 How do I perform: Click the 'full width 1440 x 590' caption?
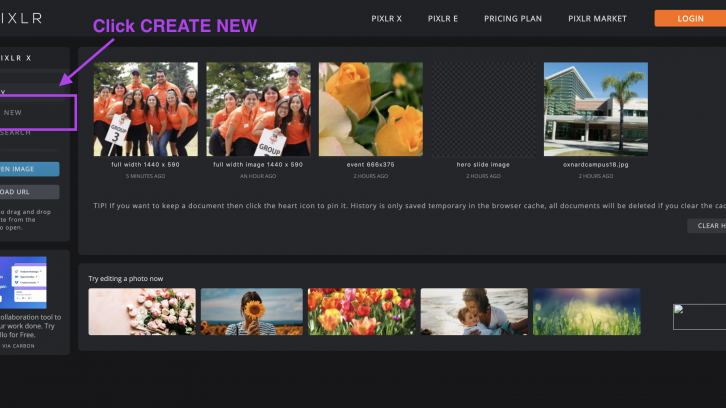145,164
